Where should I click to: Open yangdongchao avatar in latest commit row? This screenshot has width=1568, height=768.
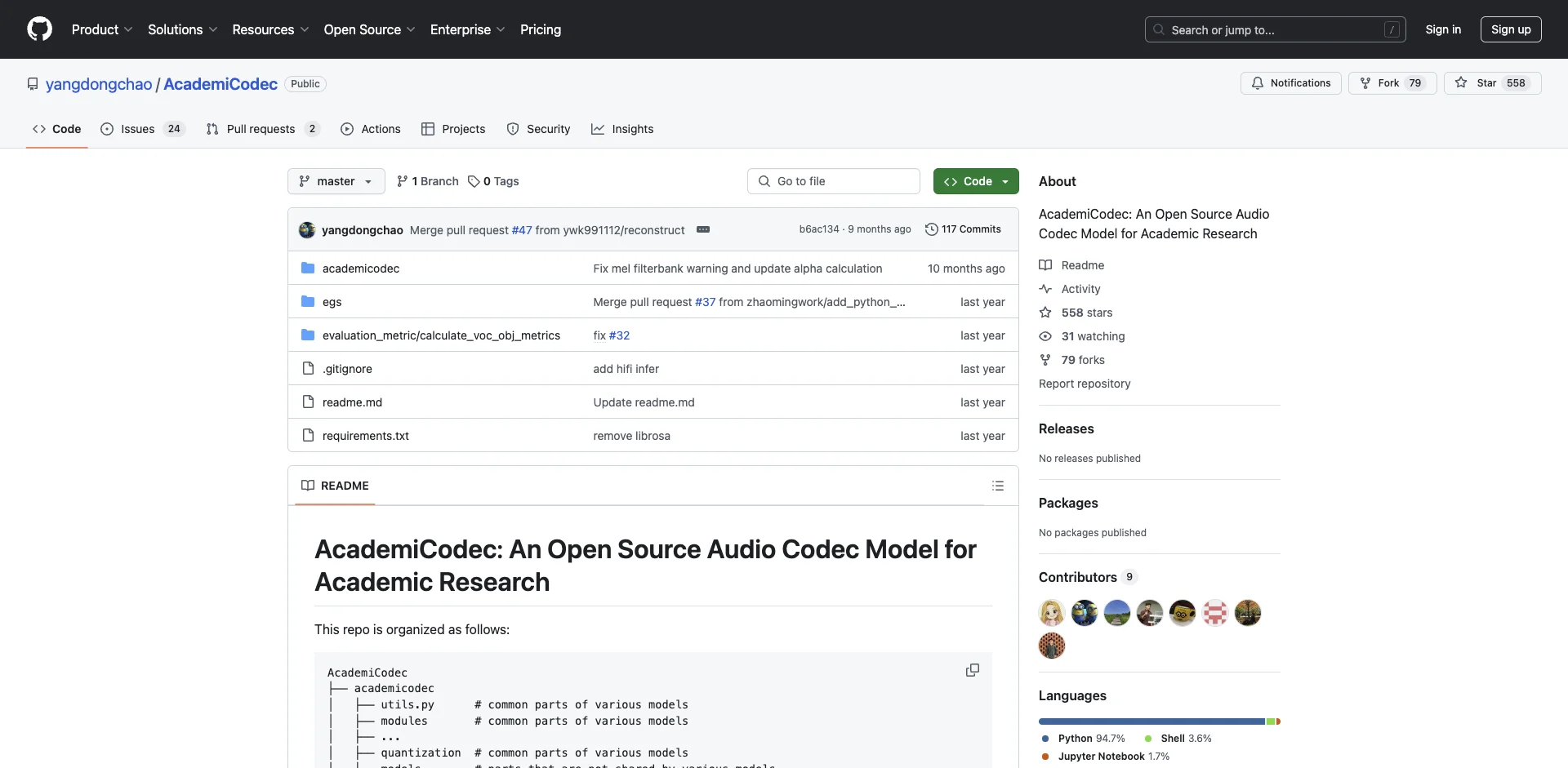pos(307,230)
